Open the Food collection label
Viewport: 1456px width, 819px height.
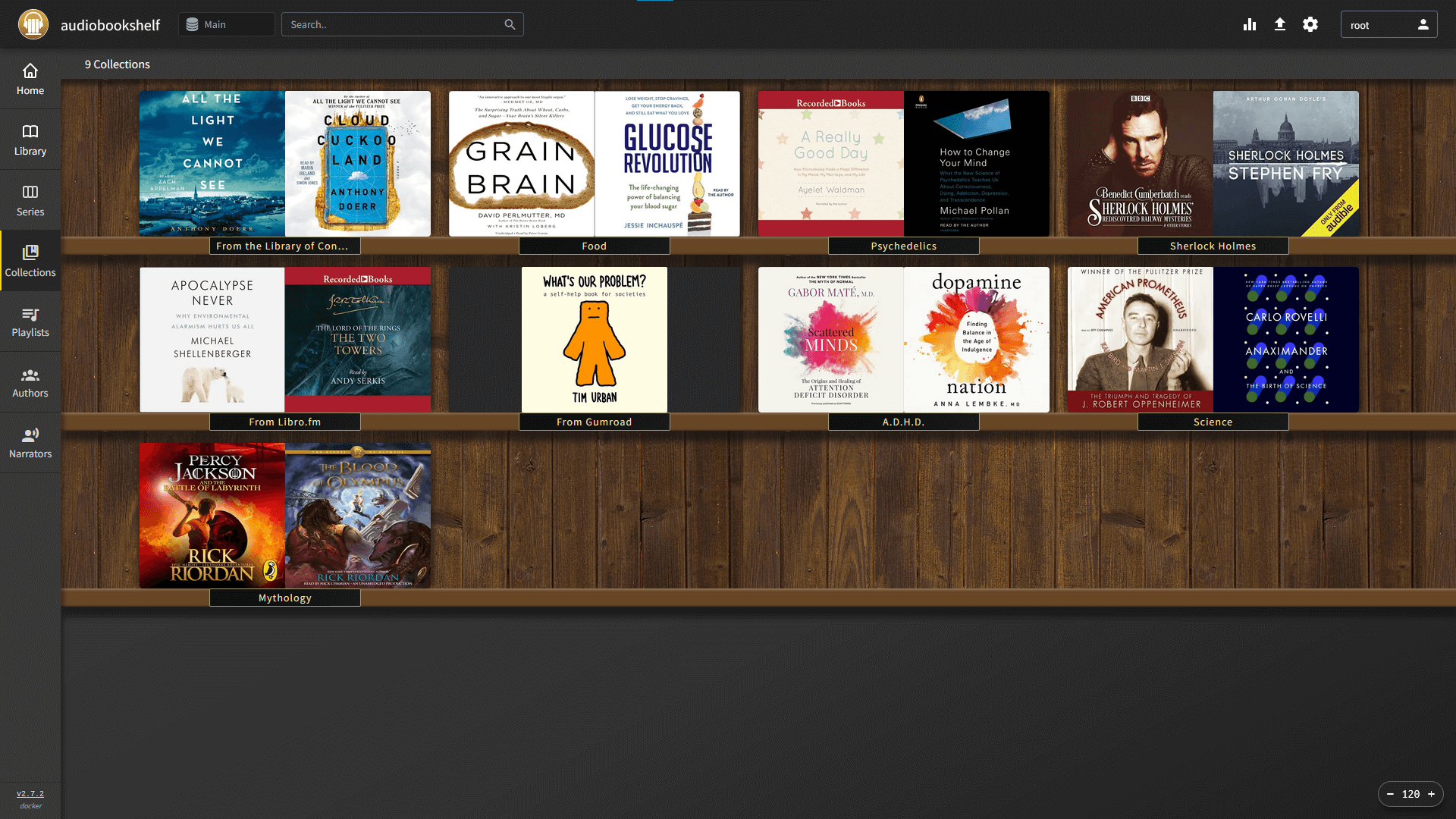595,246
